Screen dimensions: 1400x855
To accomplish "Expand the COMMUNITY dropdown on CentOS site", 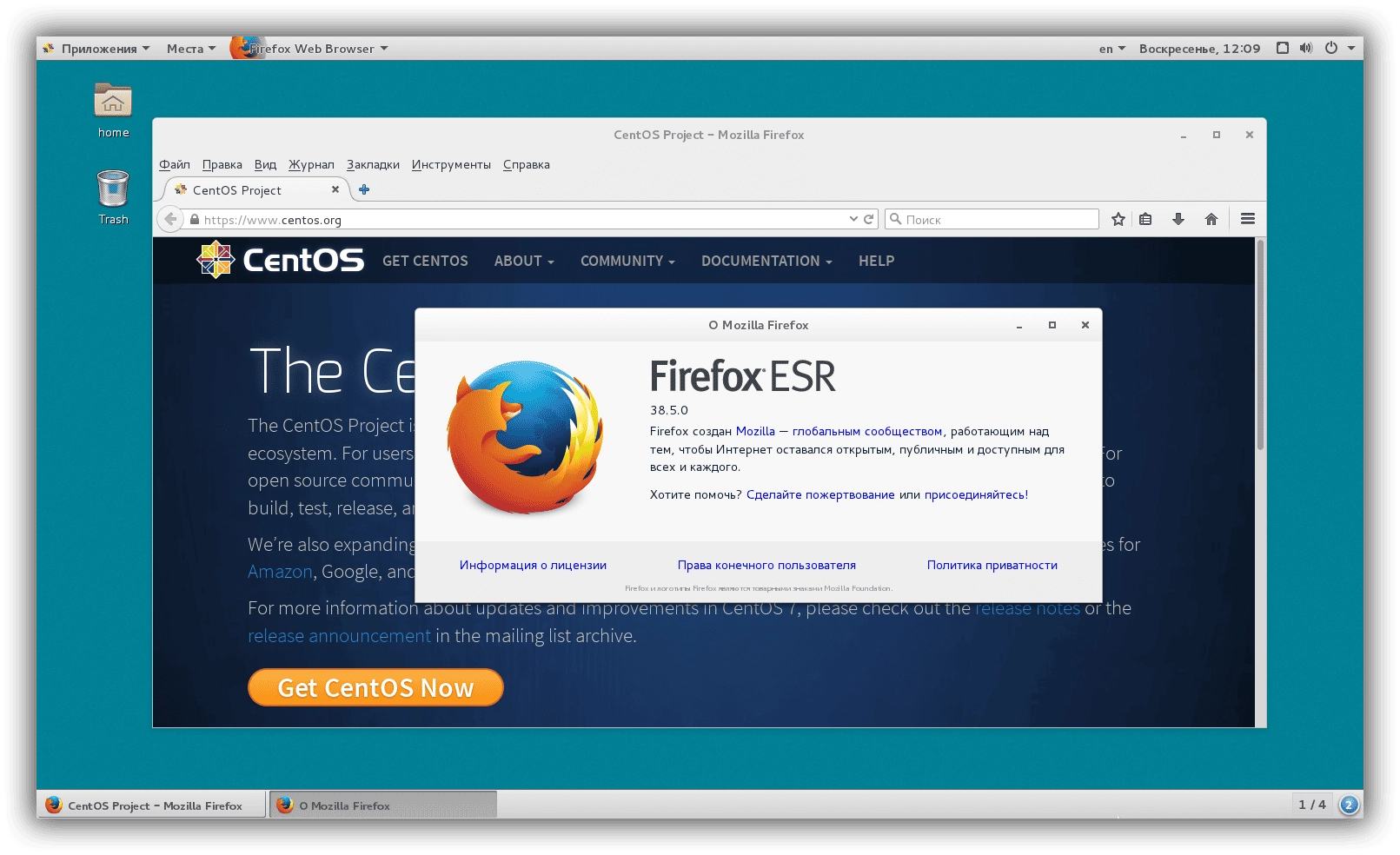I will click(627, 261).
